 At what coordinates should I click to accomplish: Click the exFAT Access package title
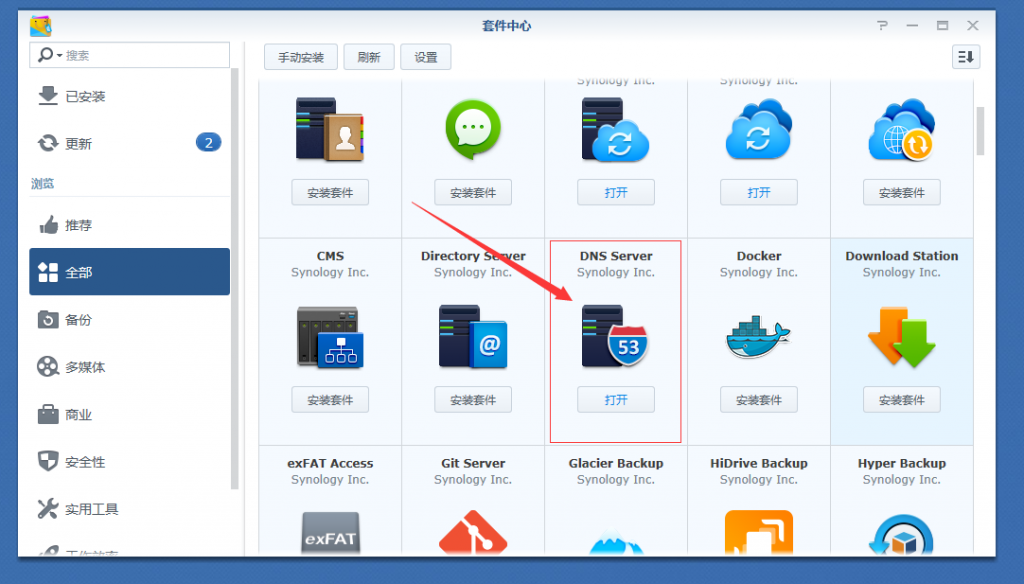click(330, 463)
